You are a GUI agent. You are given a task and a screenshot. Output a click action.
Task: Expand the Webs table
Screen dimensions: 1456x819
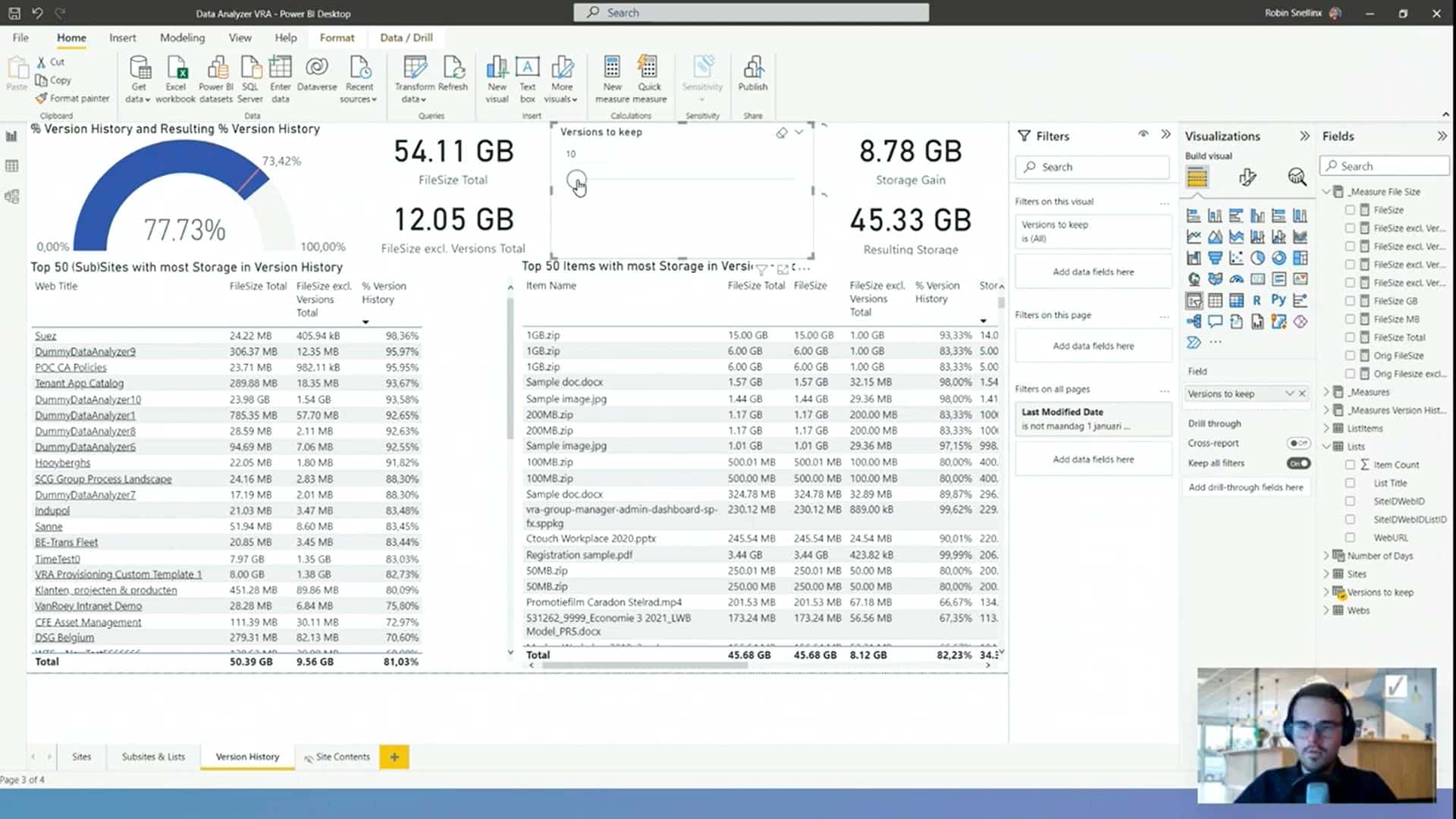pos(1326,610)
